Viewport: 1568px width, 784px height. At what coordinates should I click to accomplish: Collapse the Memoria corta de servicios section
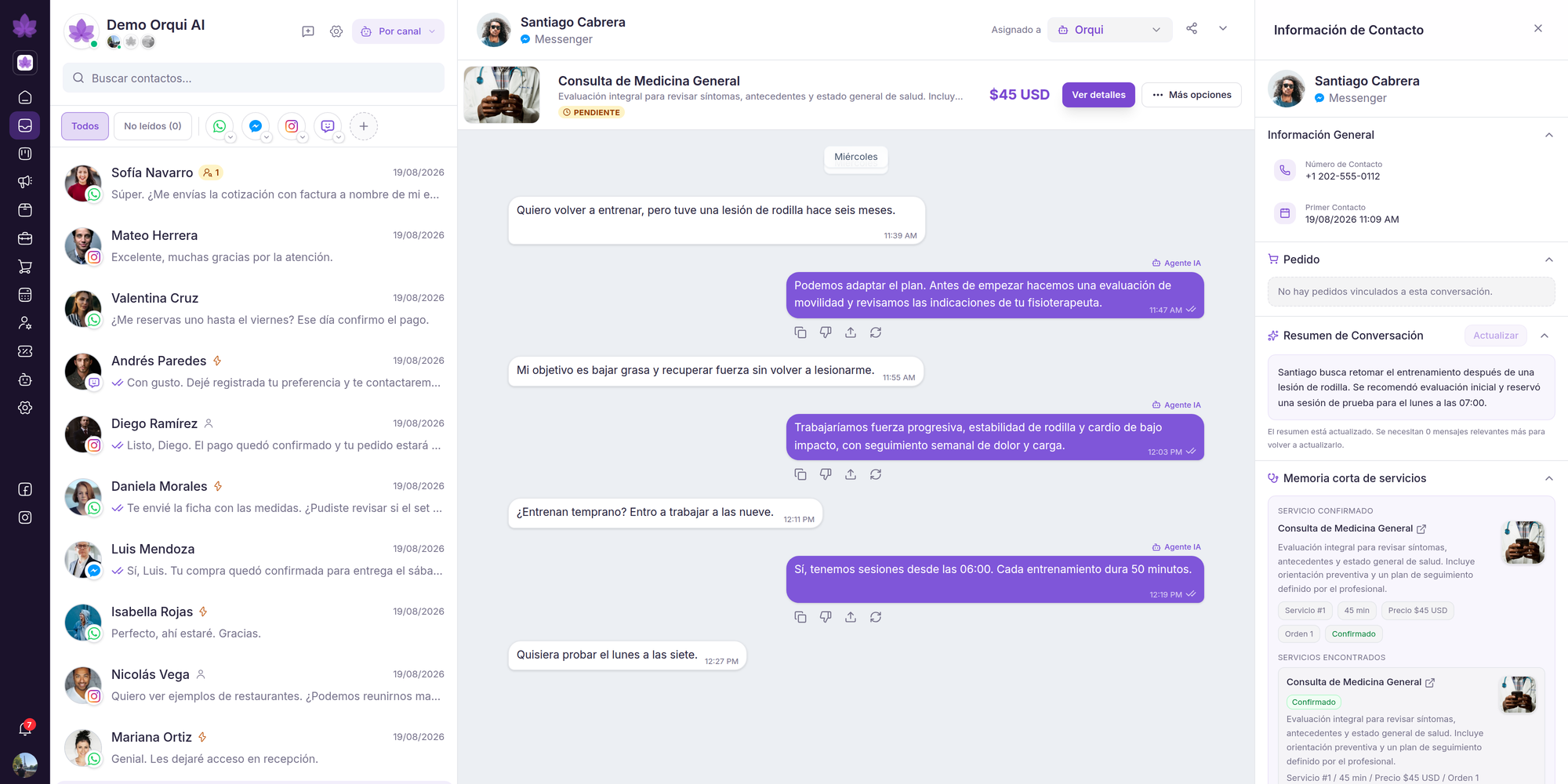(1549, 478)
